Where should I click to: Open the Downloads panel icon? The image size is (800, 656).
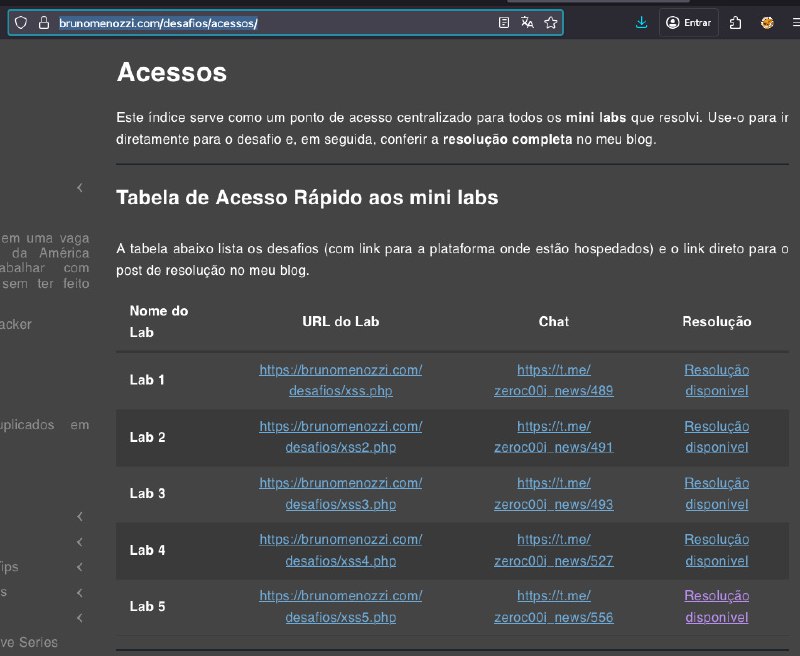[641, 22]
